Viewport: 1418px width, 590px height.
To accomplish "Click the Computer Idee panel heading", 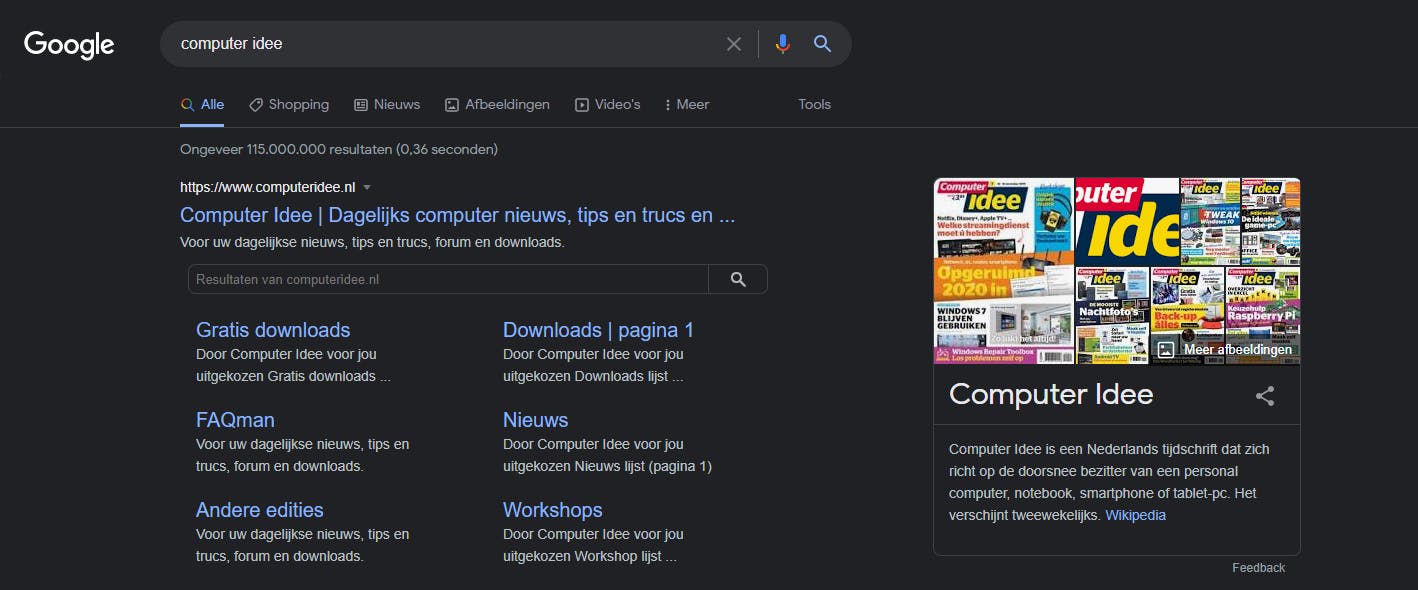I will pos(1051,394).
